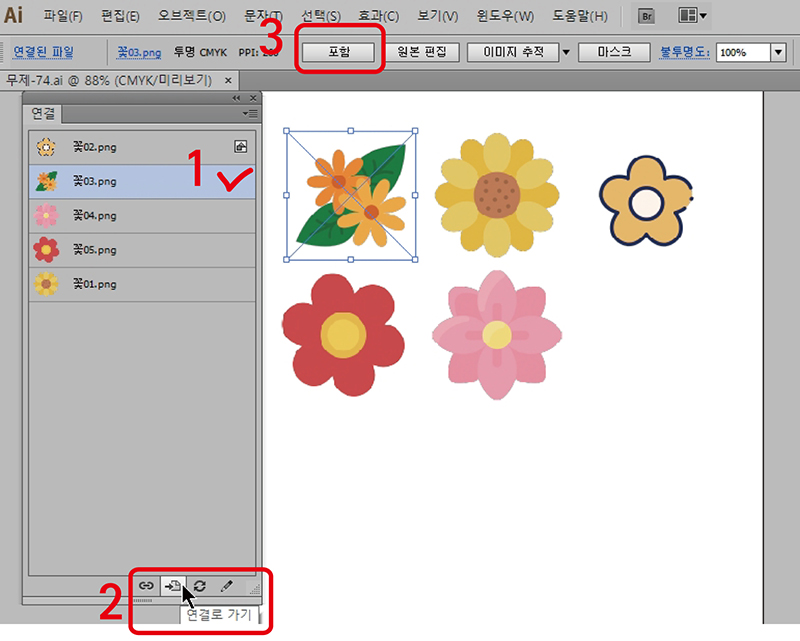Click the 이미지 추적 button
This screenshot has width=800, height=641.
pyautogui.click(x=514, y=52)
